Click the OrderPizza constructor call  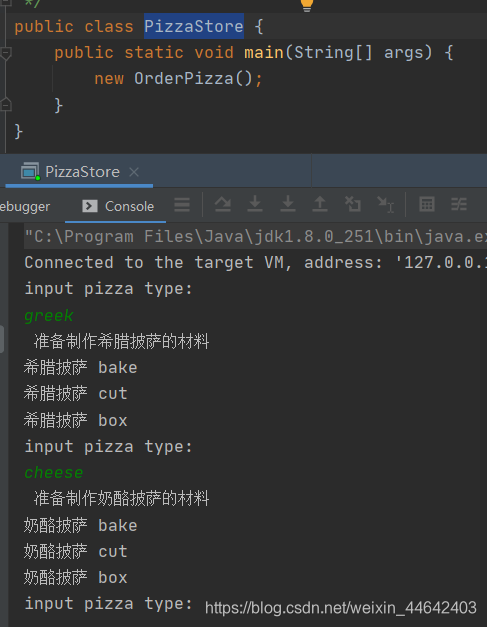click(x=193, y=78)
